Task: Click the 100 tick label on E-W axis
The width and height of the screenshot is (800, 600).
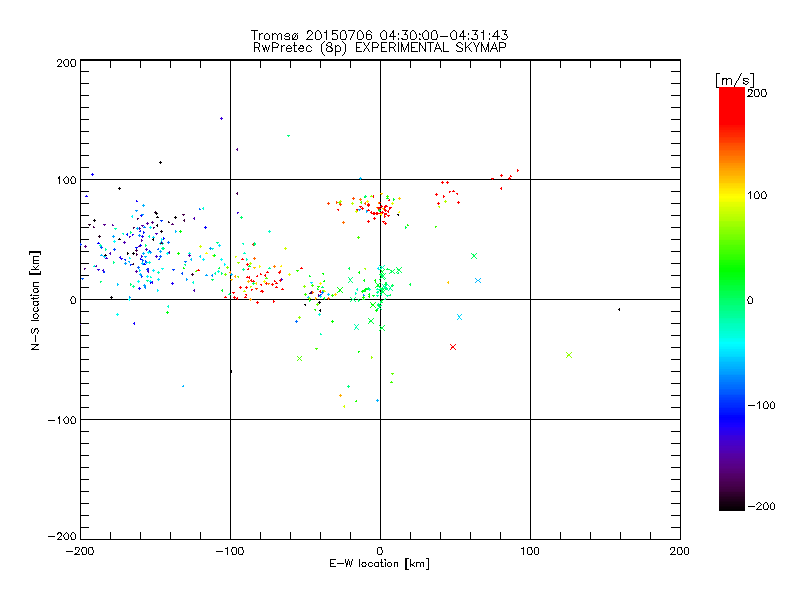Action: pos(530,551)
